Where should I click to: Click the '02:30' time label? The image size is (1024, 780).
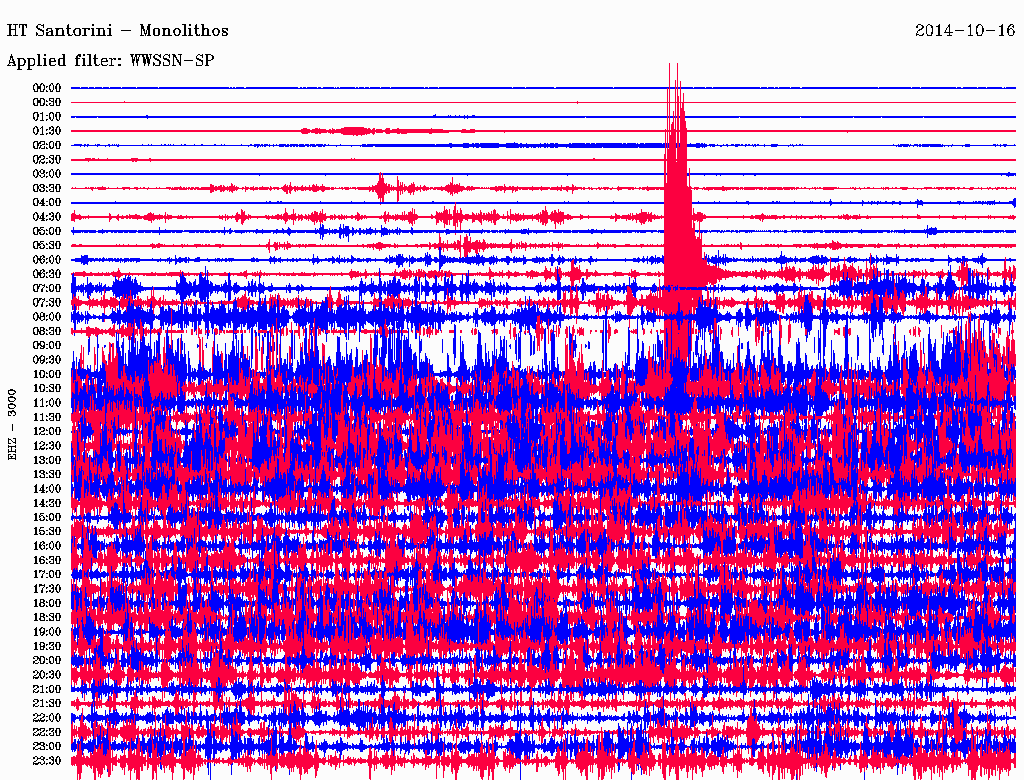[x=47, y=159]
